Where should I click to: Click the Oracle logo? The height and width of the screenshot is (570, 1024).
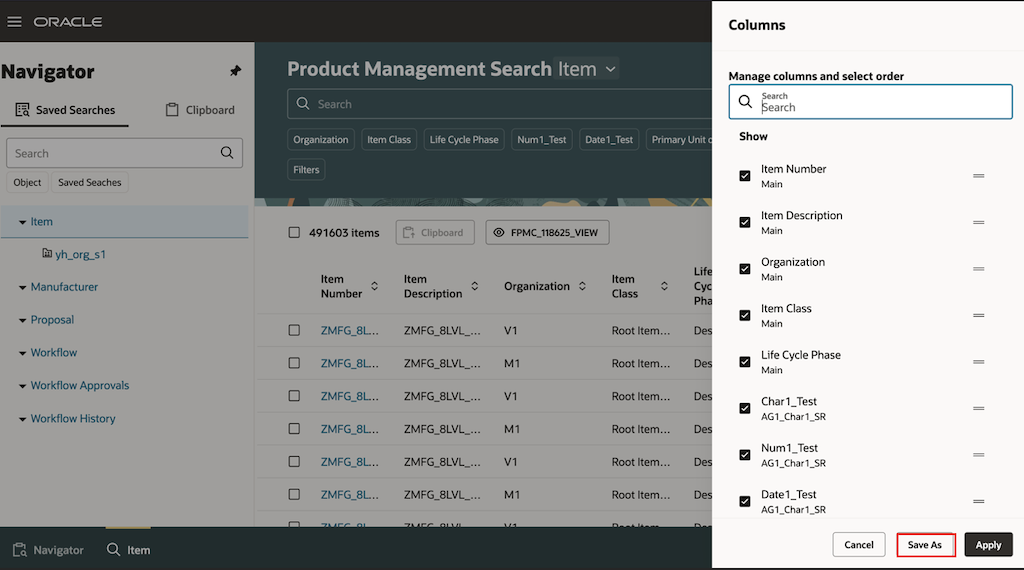coord(68,22)
